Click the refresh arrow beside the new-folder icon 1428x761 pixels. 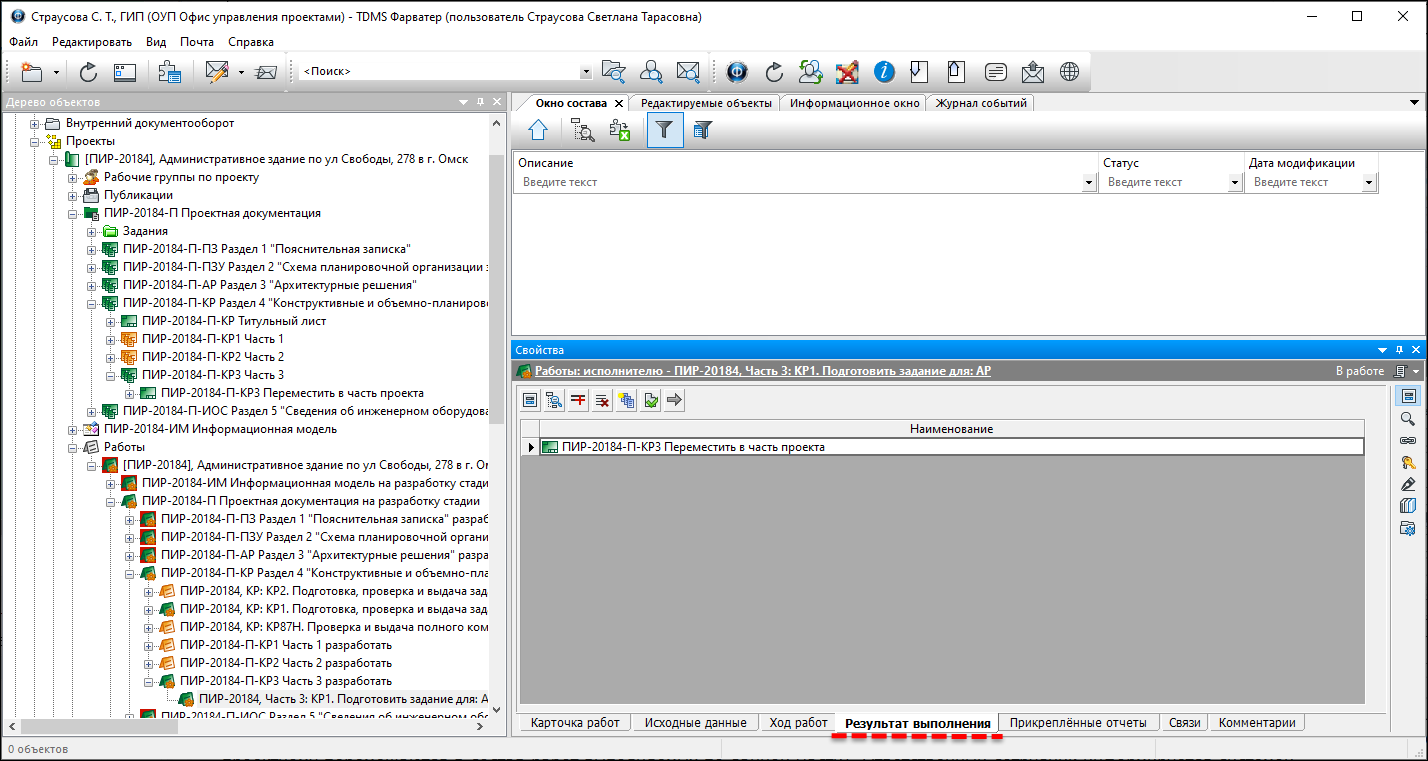(x=88, y=72)
